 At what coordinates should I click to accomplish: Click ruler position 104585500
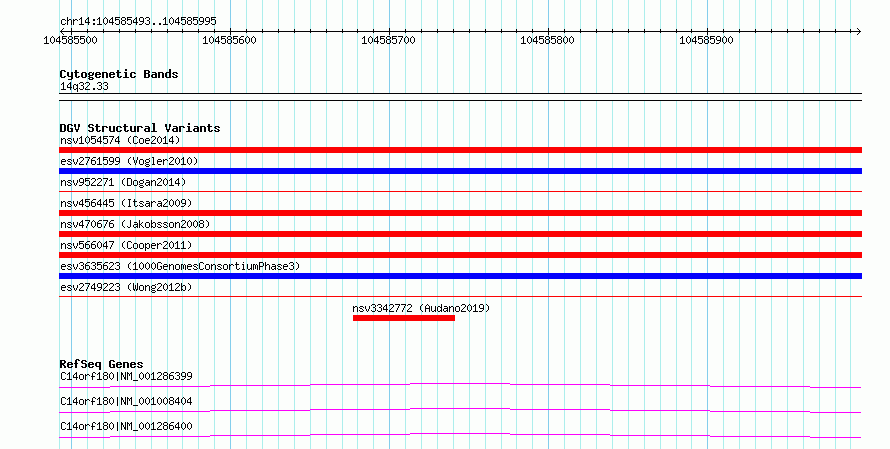tap(70, 40)
